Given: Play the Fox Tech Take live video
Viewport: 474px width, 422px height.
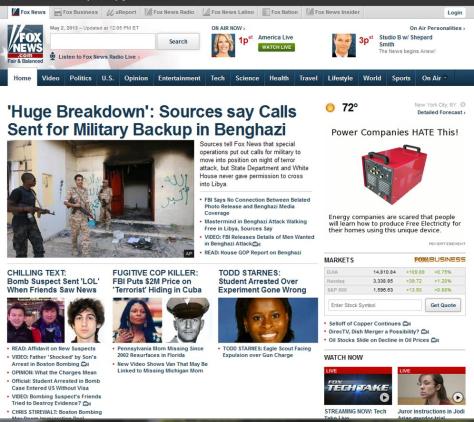Looking at the screenshot, I should 358,386.
